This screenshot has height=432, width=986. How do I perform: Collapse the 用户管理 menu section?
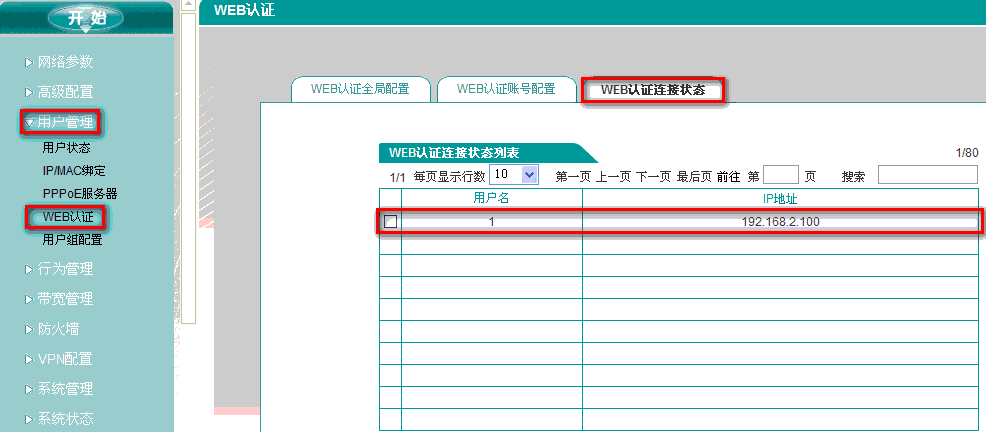[x=66, y=122]
